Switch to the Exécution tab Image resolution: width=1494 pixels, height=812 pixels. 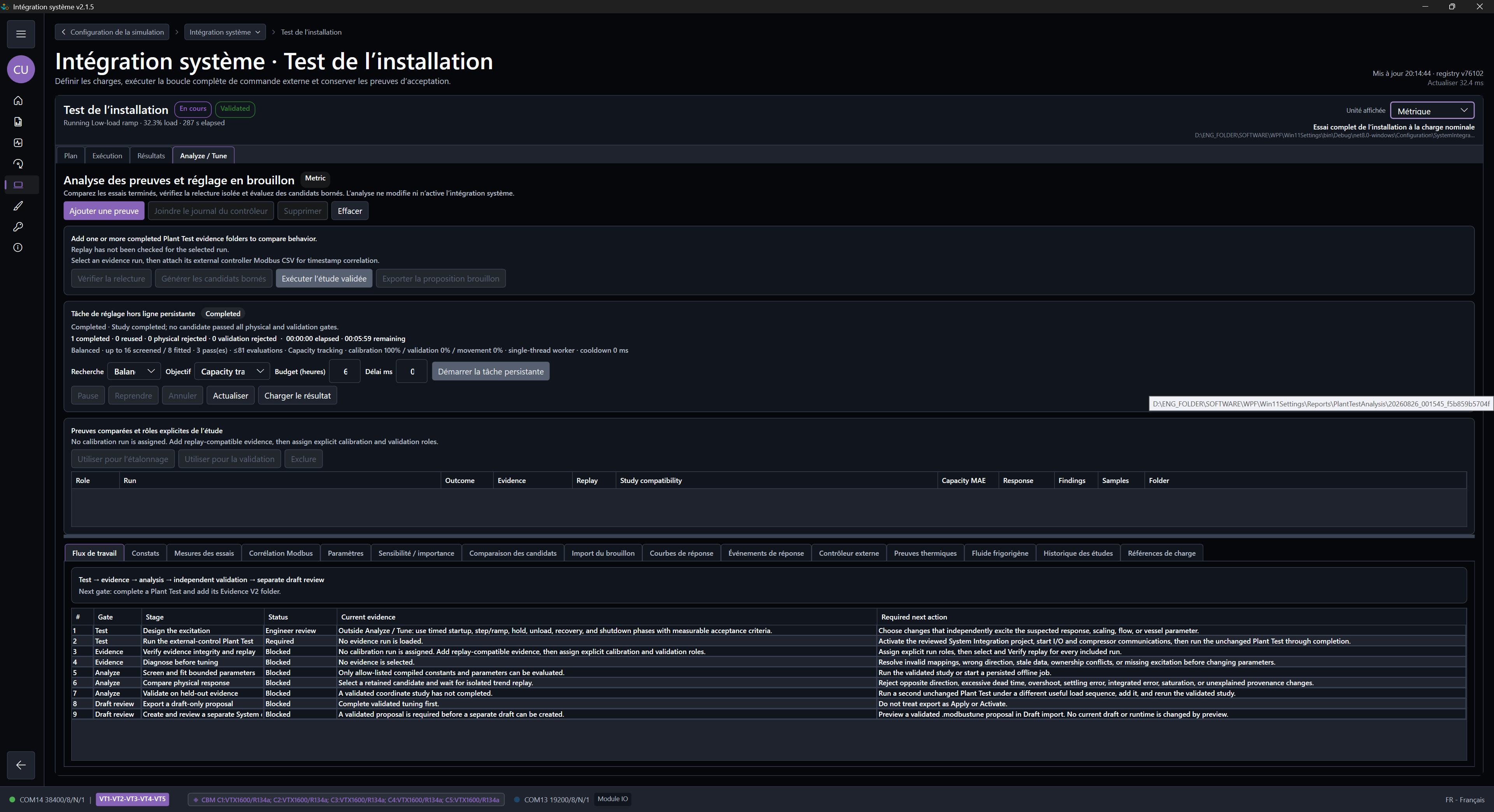pyautogui.click(x=107, y=156)
